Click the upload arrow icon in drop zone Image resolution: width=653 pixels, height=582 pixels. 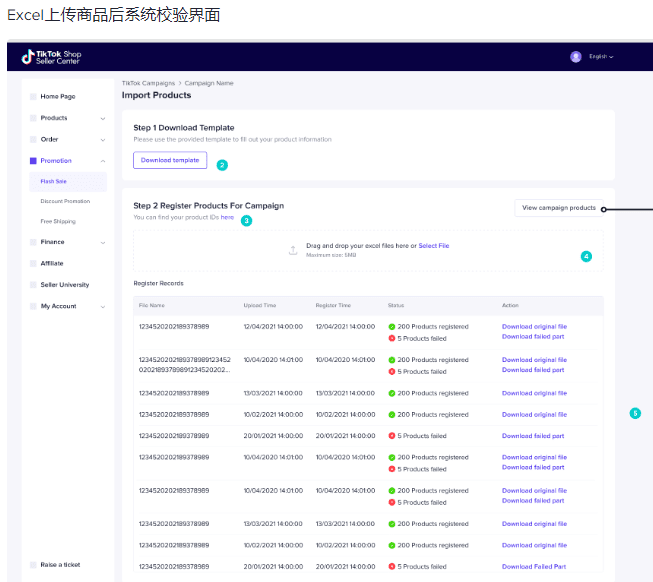click(x=293, y=250)
